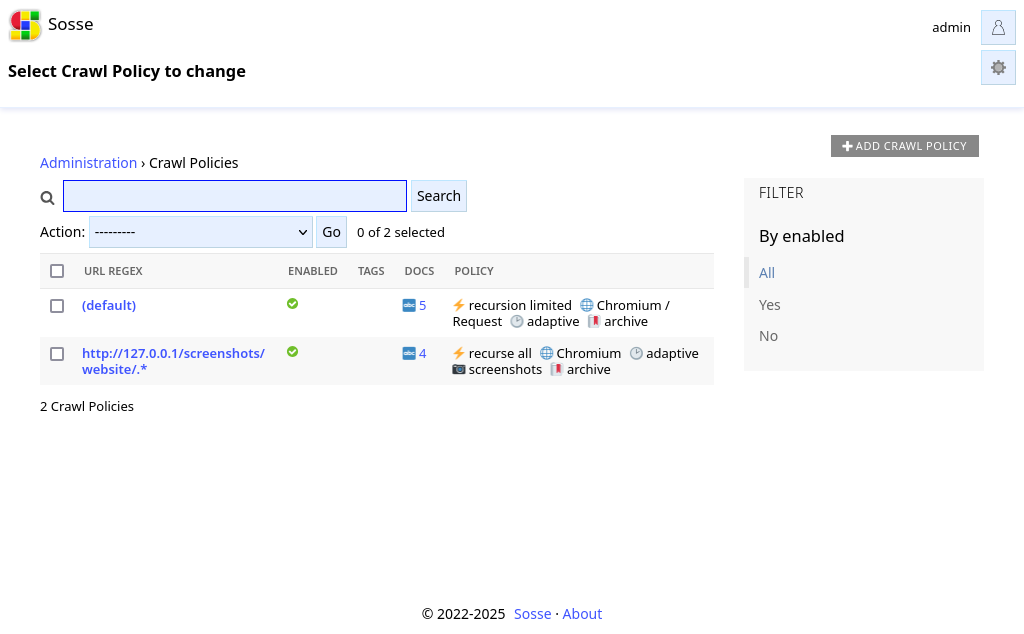1024x634 pixels.
Task: Click the Search button
Action: pyautogui.click(x=439, y=196)
